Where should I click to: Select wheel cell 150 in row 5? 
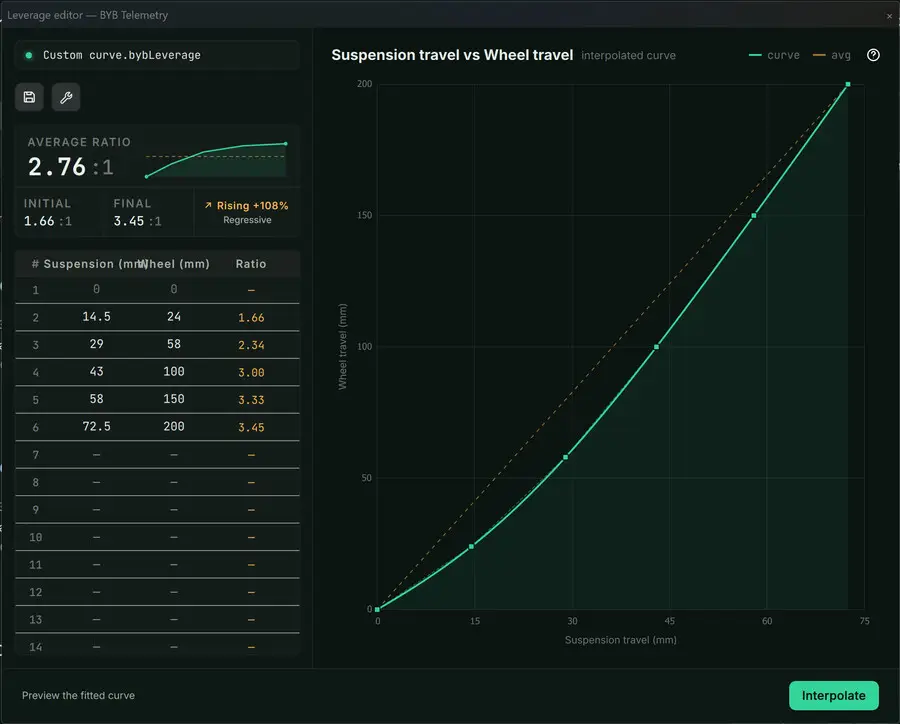pos(174,399)
